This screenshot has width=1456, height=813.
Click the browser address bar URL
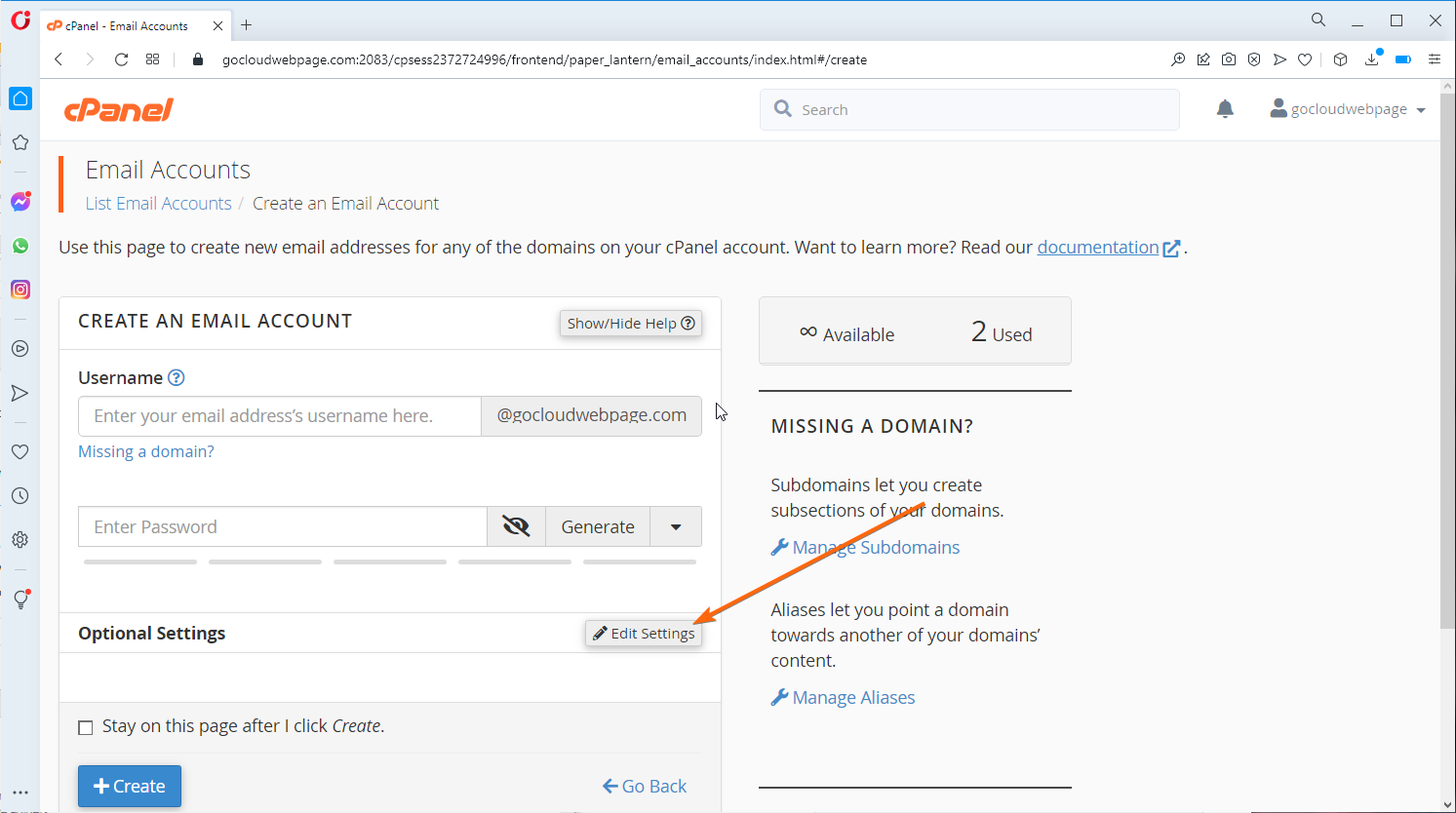[x=544, y=59]
